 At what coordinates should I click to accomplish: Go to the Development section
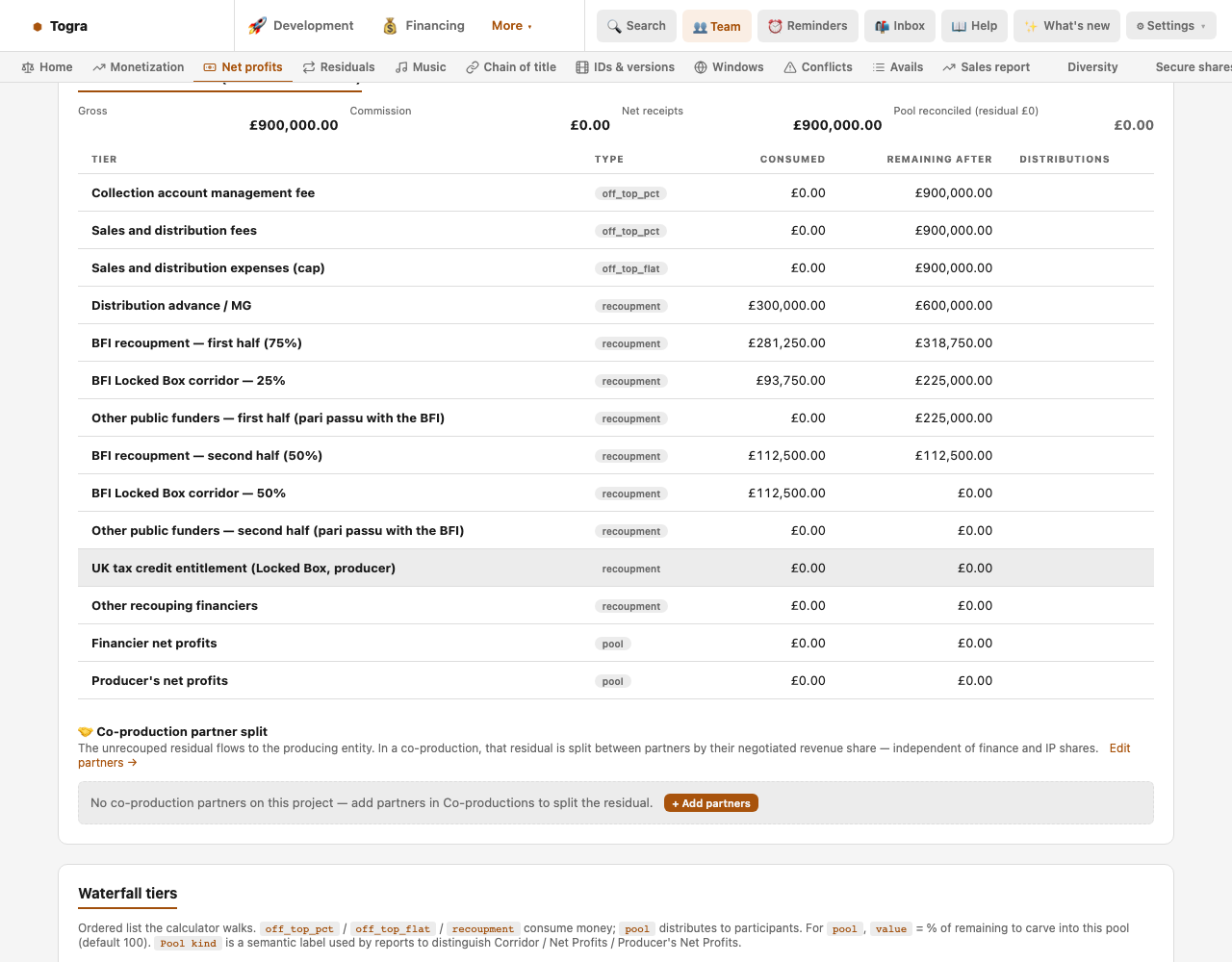[x=301, y=26]
